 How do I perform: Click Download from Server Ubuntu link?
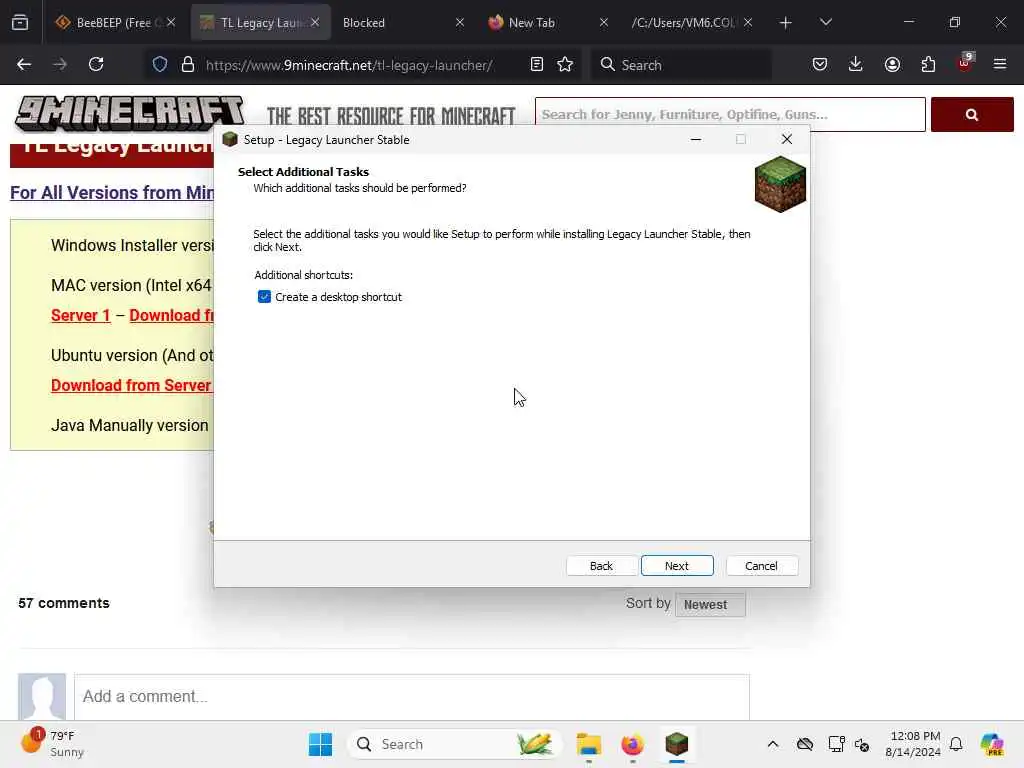(x=131, y=385)
